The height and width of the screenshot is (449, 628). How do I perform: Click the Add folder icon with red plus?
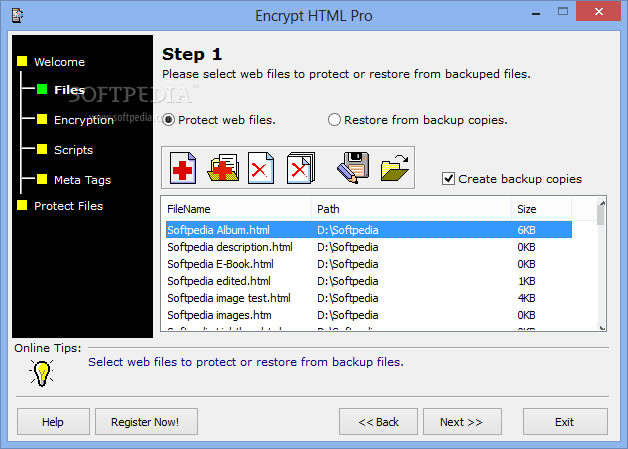tap(223, 168)
